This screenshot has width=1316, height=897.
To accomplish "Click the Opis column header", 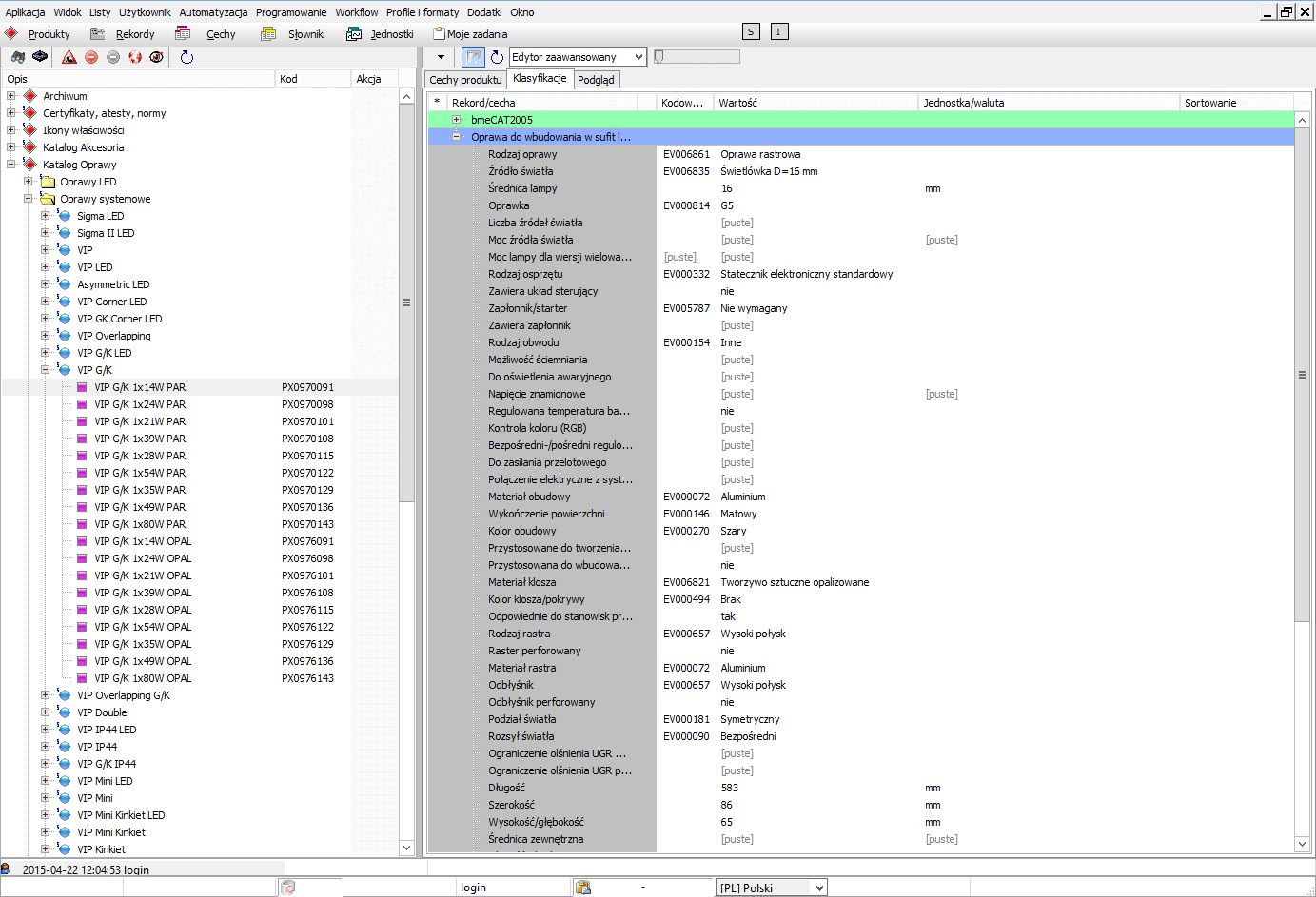I will [138, 79].
